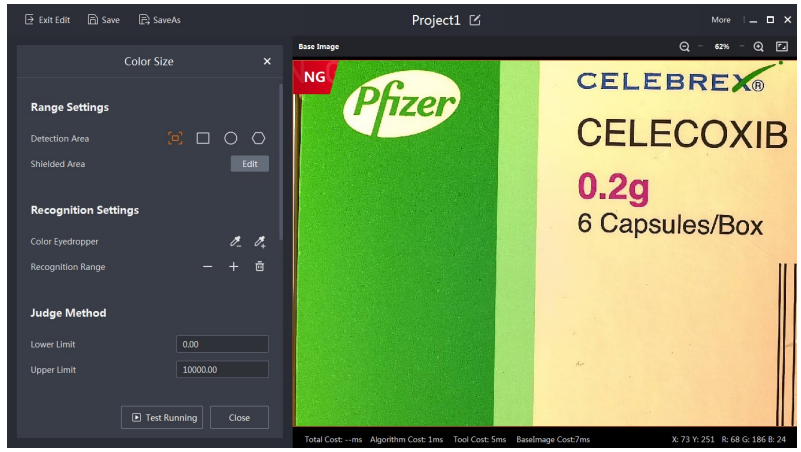
Task: Fit the image to the window icon
Action: pos(782,46)
